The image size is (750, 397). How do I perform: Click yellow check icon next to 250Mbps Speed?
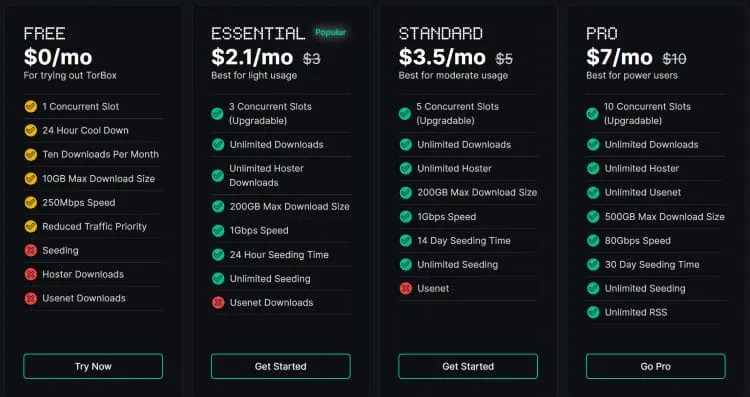pyautogui.click(x=31, y=202)
